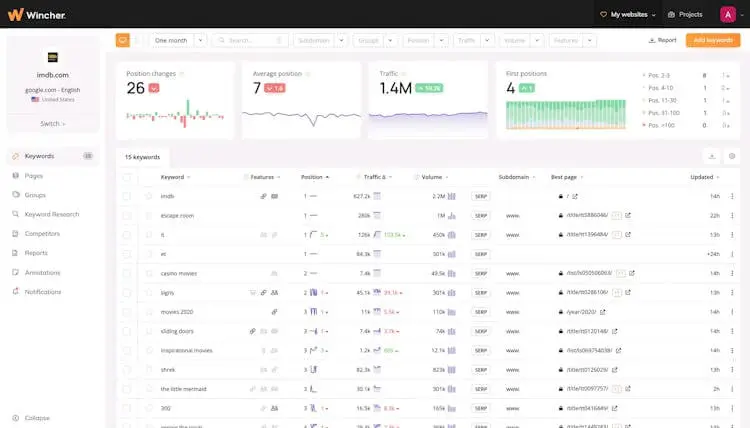Check the 300 row checkbox
The height and width of the screenshot is (428, 750).
point(127,408)
